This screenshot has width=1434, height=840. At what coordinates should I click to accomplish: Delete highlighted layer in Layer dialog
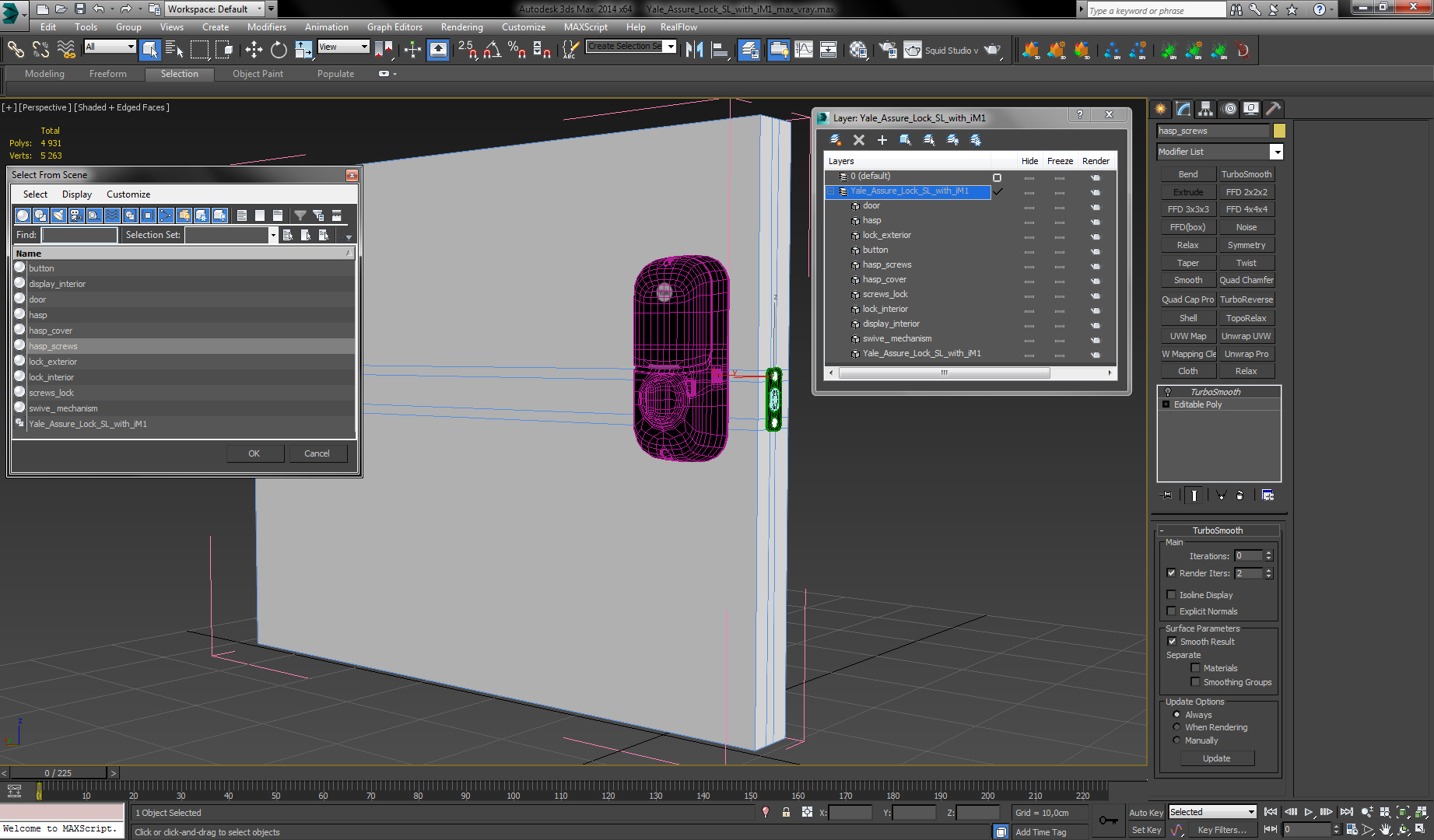click(x=859, y=140)
